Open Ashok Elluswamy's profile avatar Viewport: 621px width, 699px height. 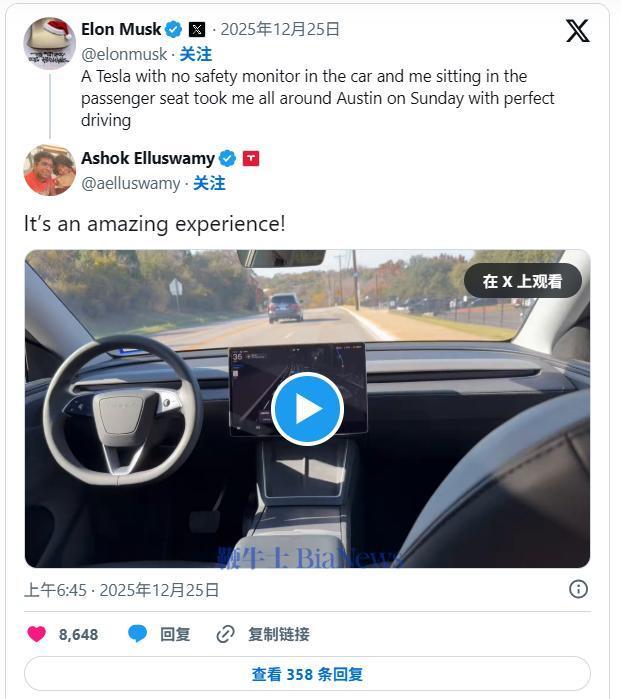tap(49, 170)
